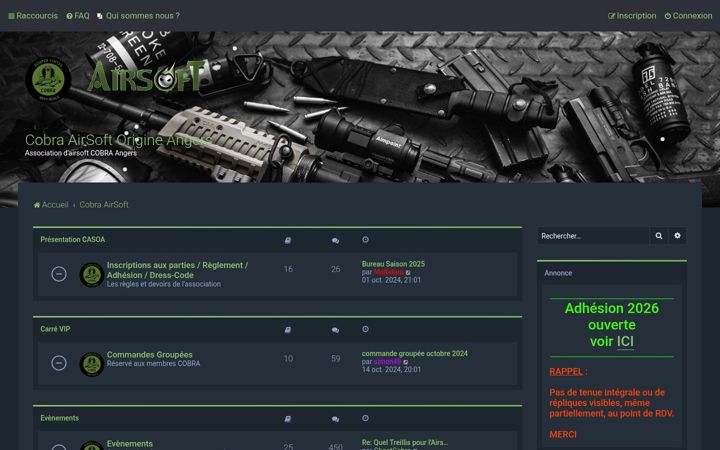Jump to latest post icon for commande groupée
The image size is (720, 450).
tap(405, 362)
